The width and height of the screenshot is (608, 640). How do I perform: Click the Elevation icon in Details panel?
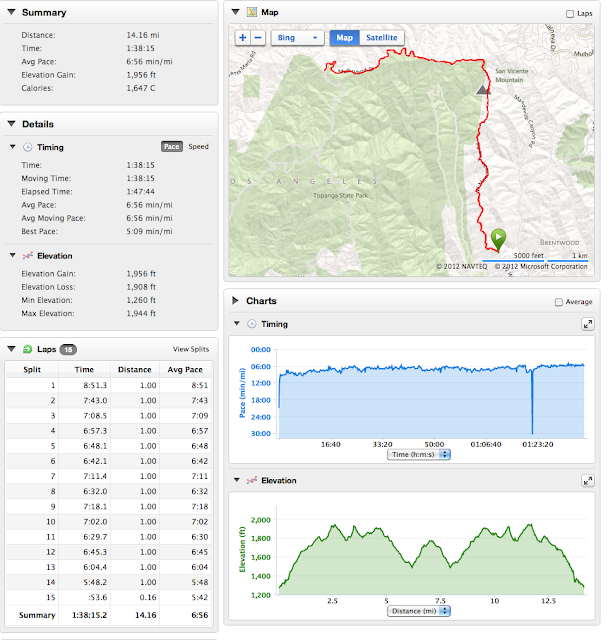pyautogui.click(x=28, y=256)
